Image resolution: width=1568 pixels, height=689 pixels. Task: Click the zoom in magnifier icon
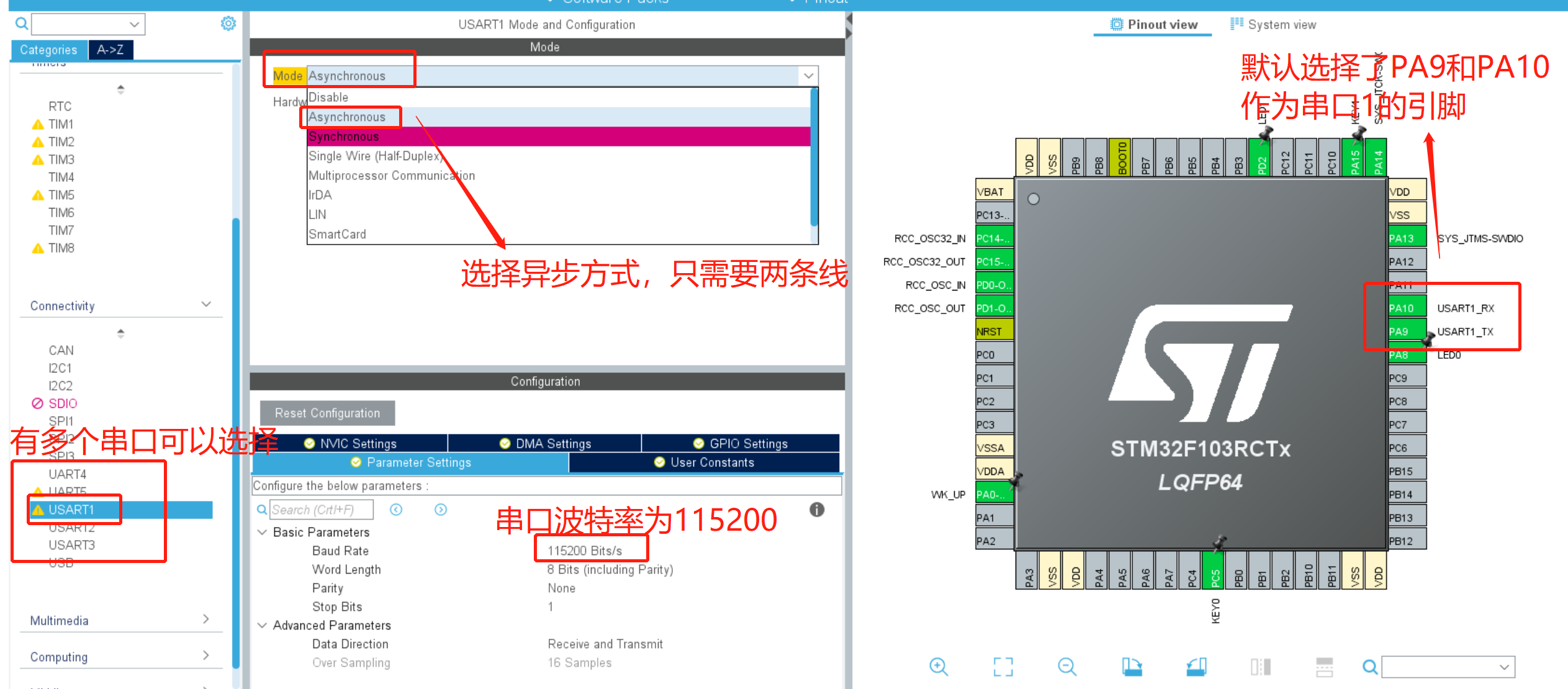pyautogui.click(x=938, y=667)
